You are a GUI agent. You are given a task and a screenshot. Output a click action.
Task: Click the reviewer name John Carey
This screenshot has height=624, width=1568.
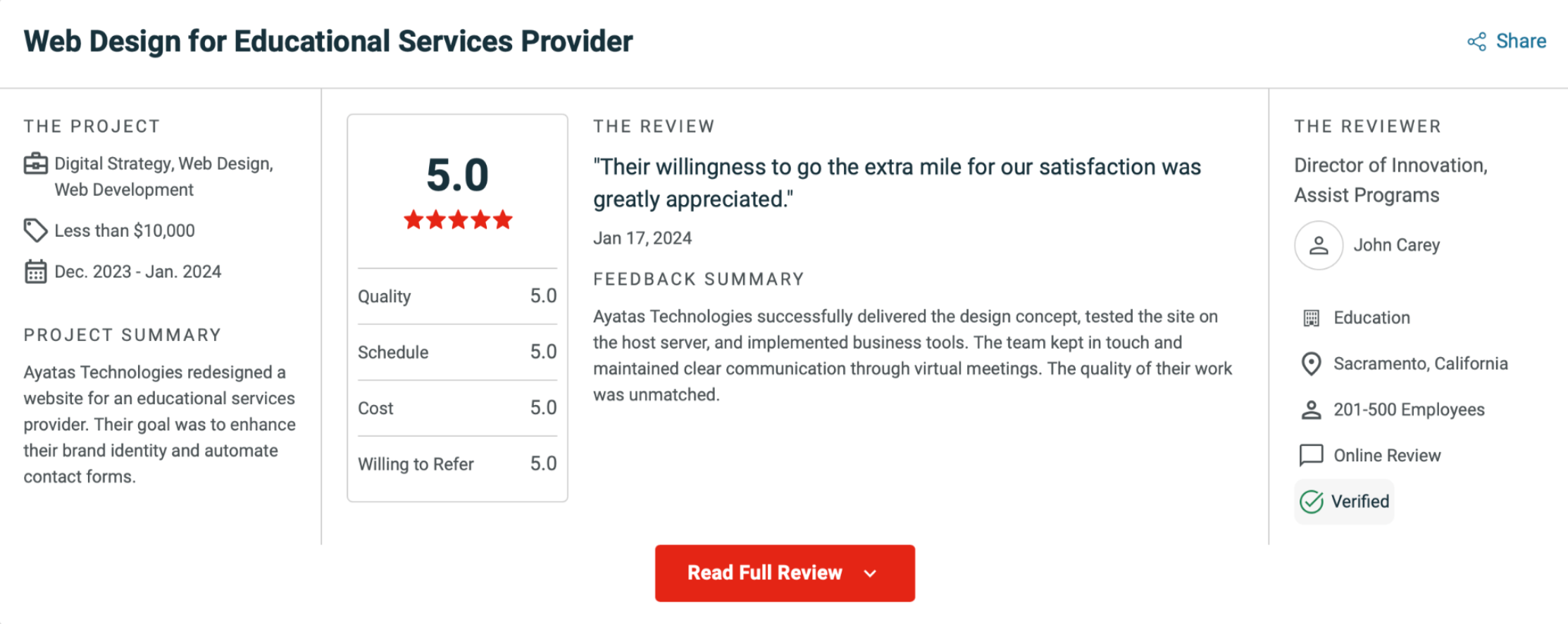tap(1396, 245)
